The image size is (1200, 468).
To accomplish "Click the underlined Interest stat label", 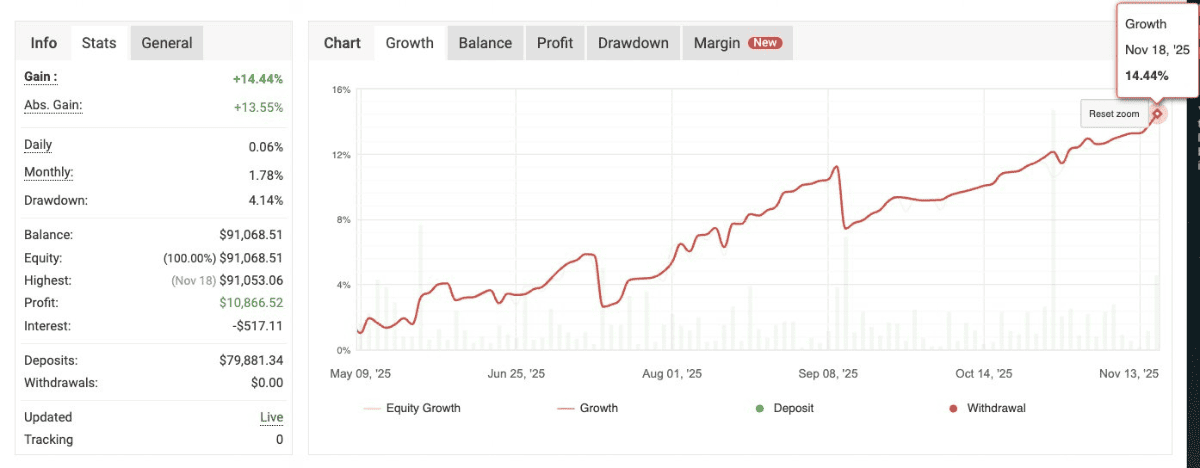I will 48,325.
